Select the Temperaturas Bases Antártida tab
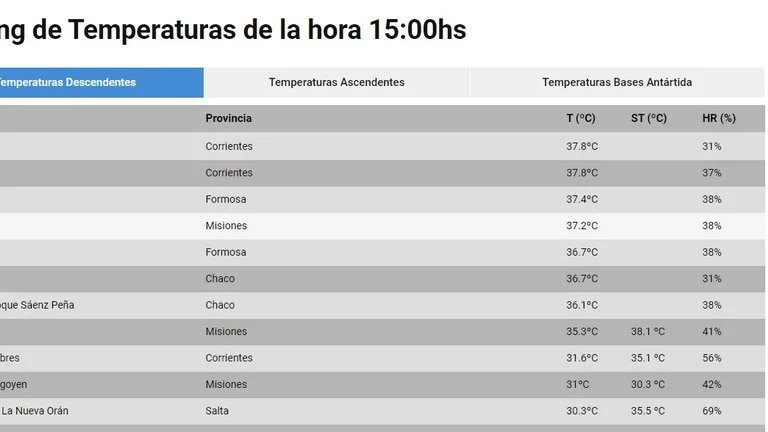 (617, 82)
